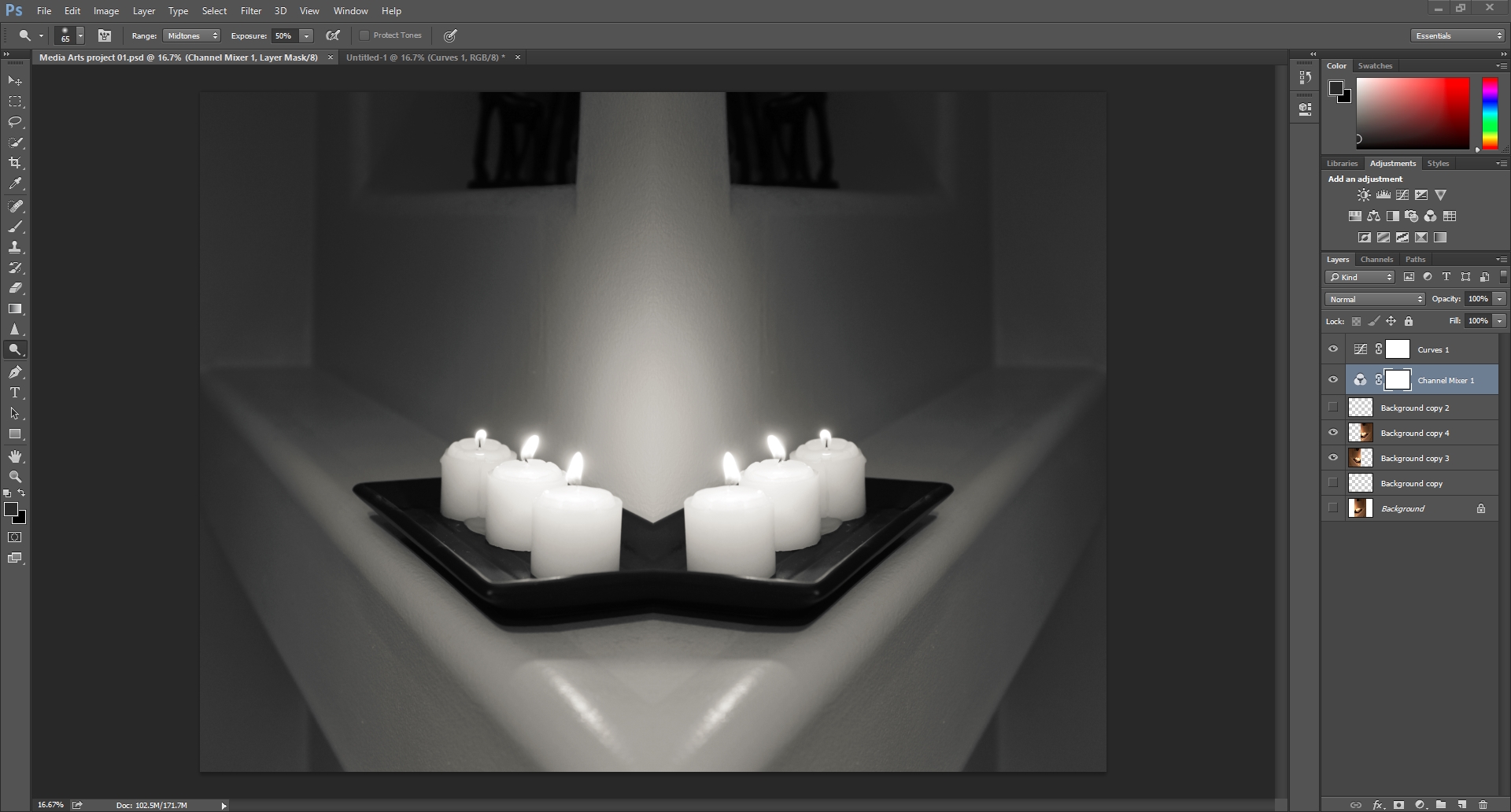The width and height of the screenshot is (1511, 812).
Task: Pick a hue on the spectrum slider
Action: click(x=1490, y=113)
